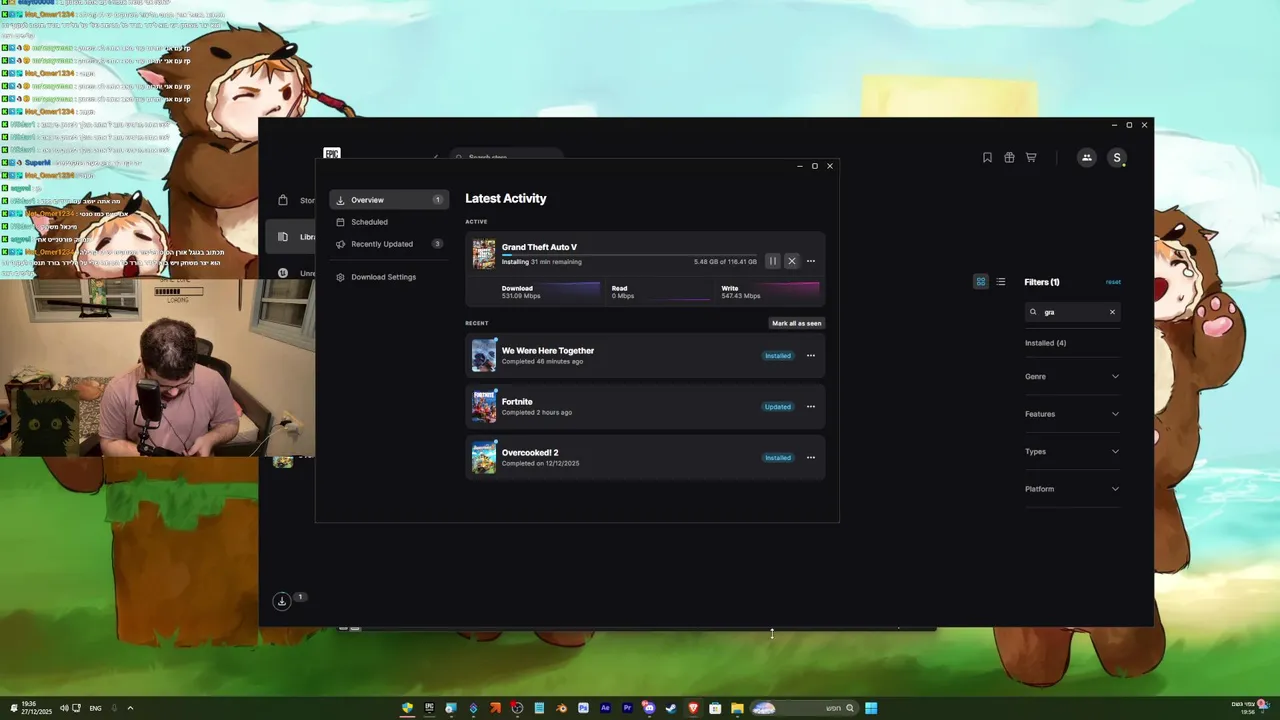Select Overview in downloads sidebar
The height and width of the screenshot is (720, 1280).
coord(389,200)
